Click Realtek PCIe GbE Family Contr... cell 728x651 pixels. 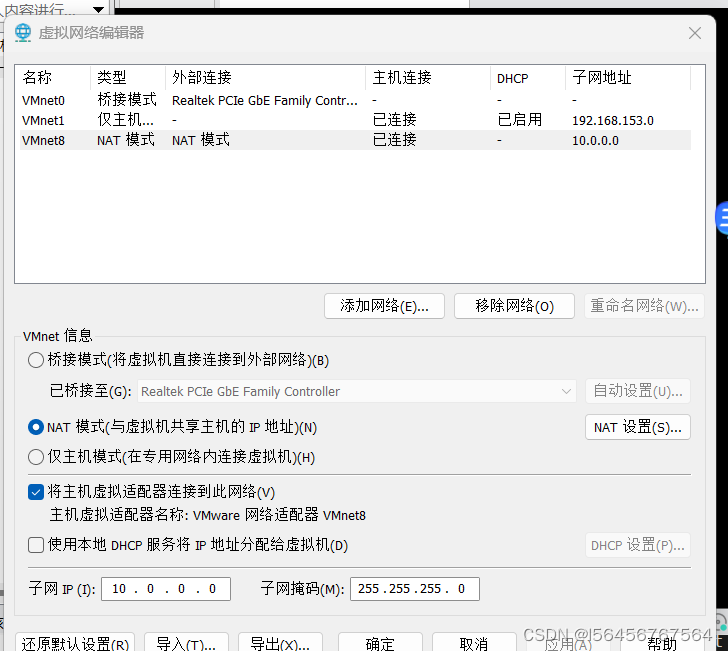tap(265, 101)
